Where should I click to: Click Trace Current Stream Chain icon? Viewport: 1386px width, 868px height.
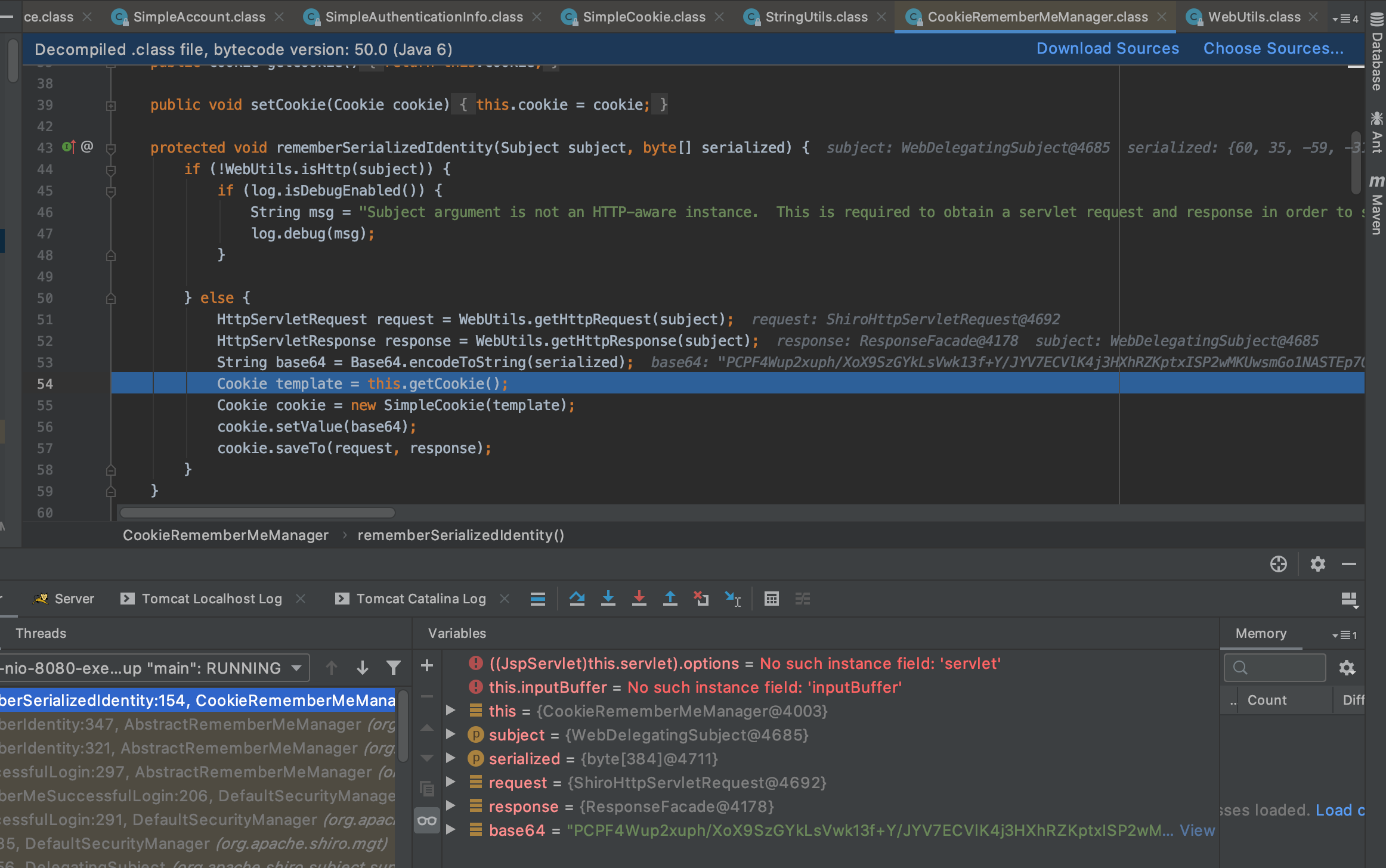pos(803,599)
